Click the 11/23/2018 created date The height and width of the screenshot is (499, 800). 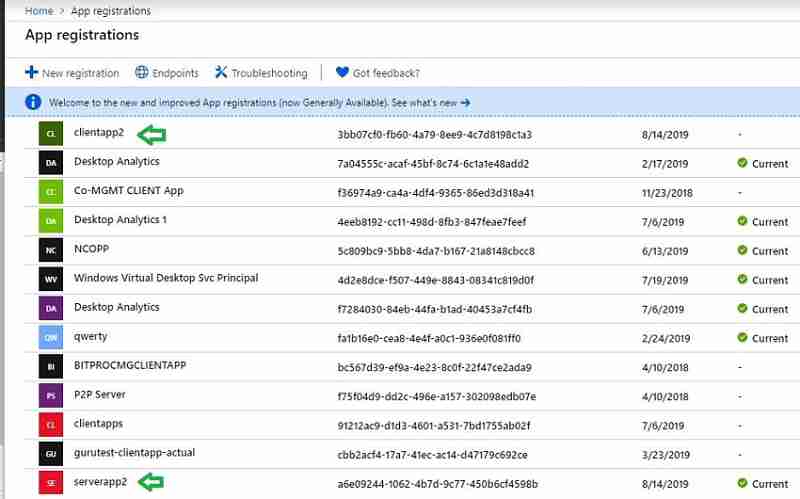[667, 193]
